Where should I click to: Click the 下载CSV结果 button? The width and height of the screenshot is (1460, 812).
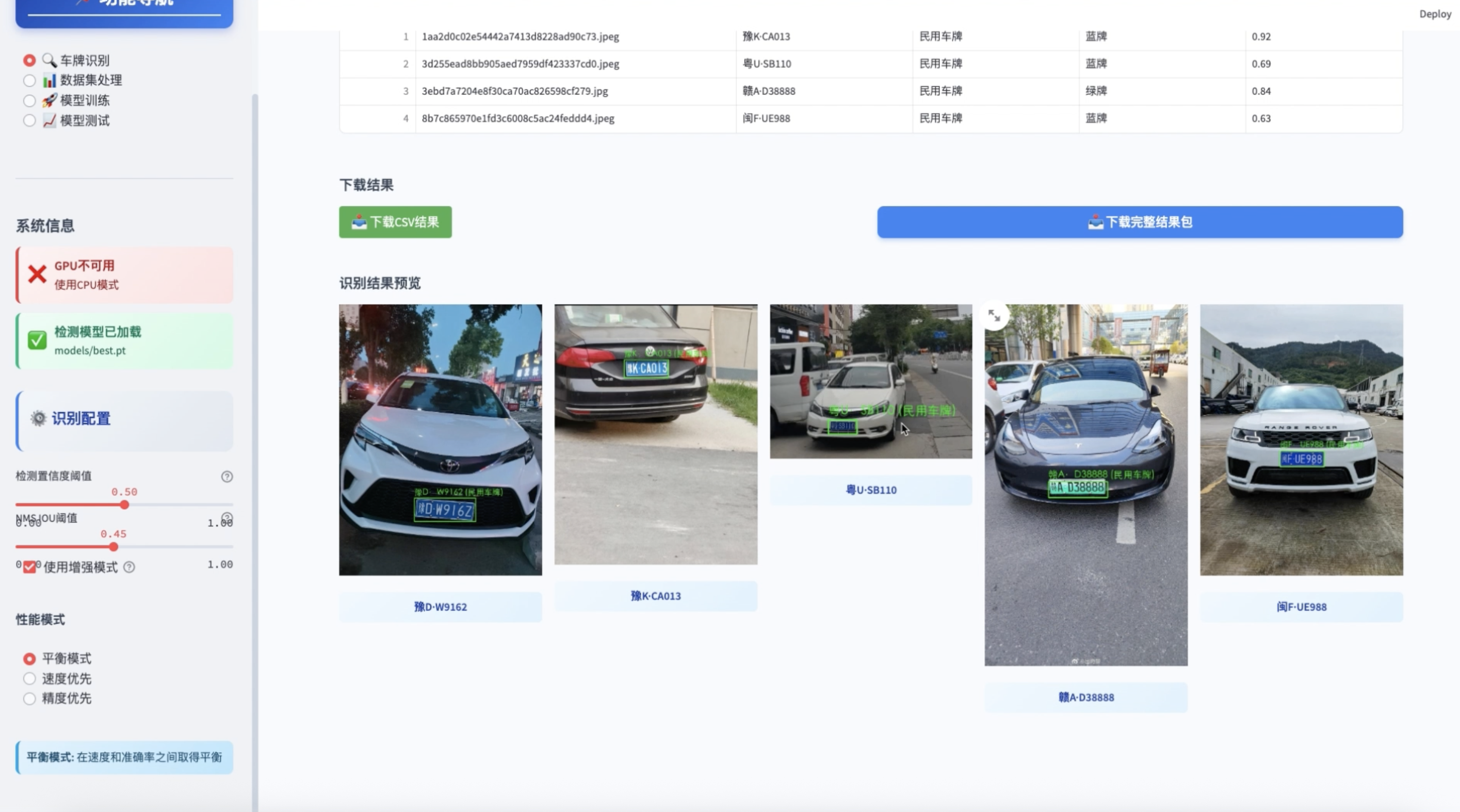(x=395, y=222)
